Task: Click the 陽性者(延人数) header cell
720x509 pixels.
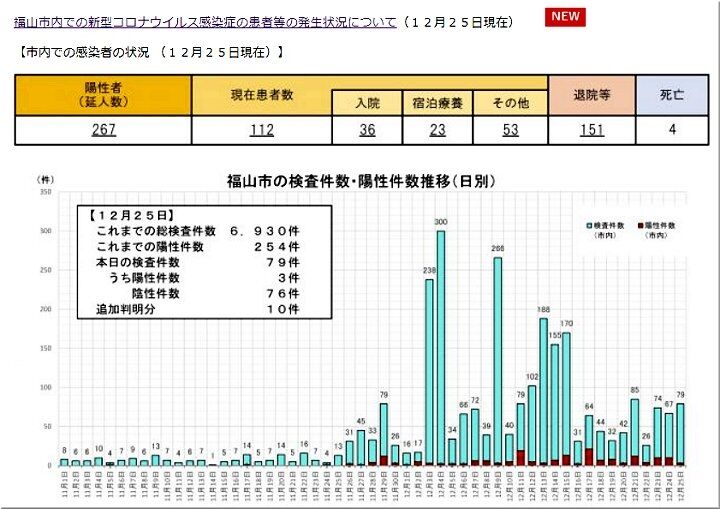Action: [x=103, y=95]
